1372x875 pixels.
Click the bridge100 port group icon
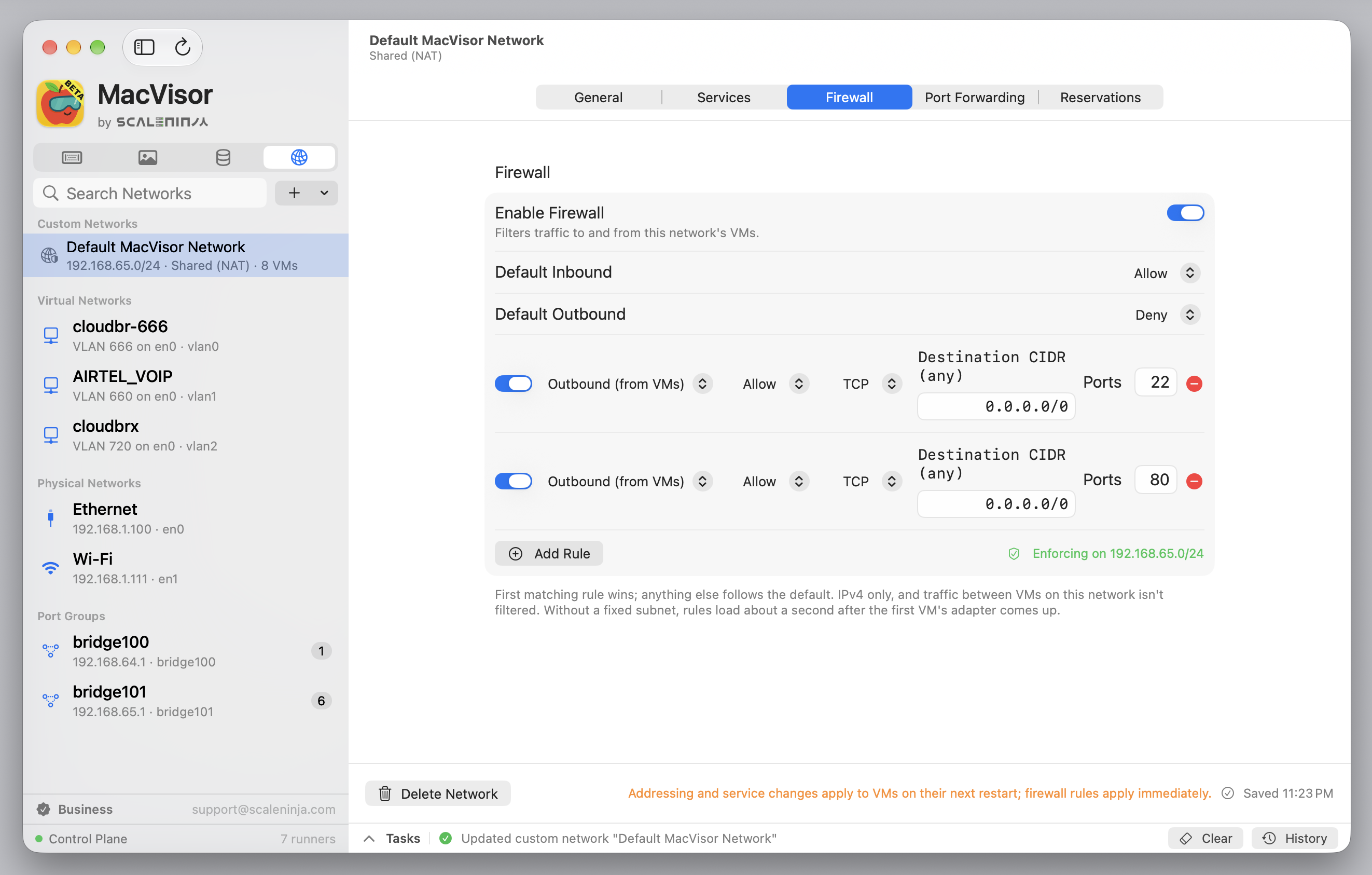point(51,650)
